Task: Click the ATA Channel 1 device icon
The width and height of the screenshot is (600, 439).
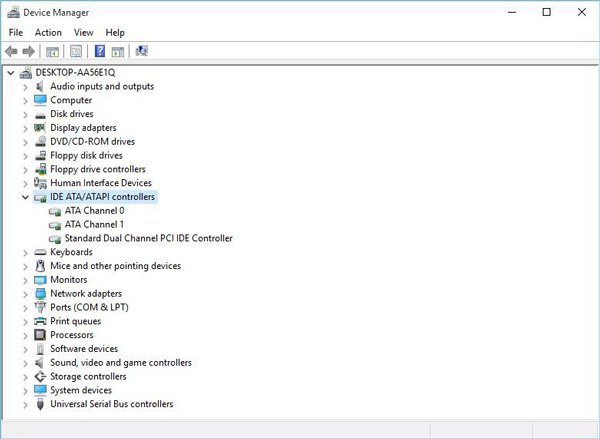Action: pos(55,225)
